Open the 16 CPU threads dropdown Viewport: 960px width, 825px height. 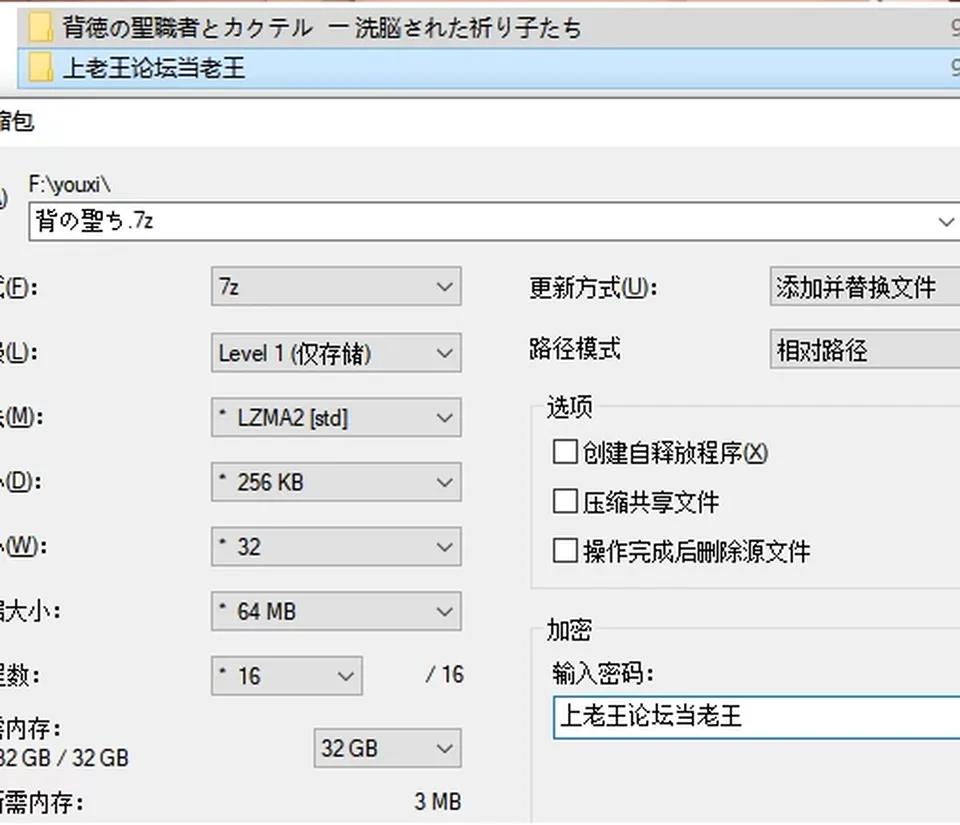coord(287,676)
